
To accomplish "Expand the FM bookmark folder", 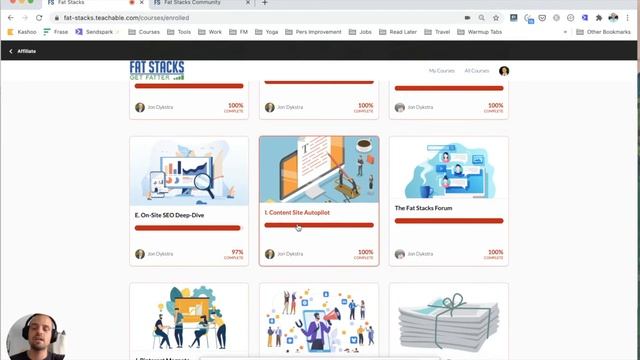I will tap(239, 32).
